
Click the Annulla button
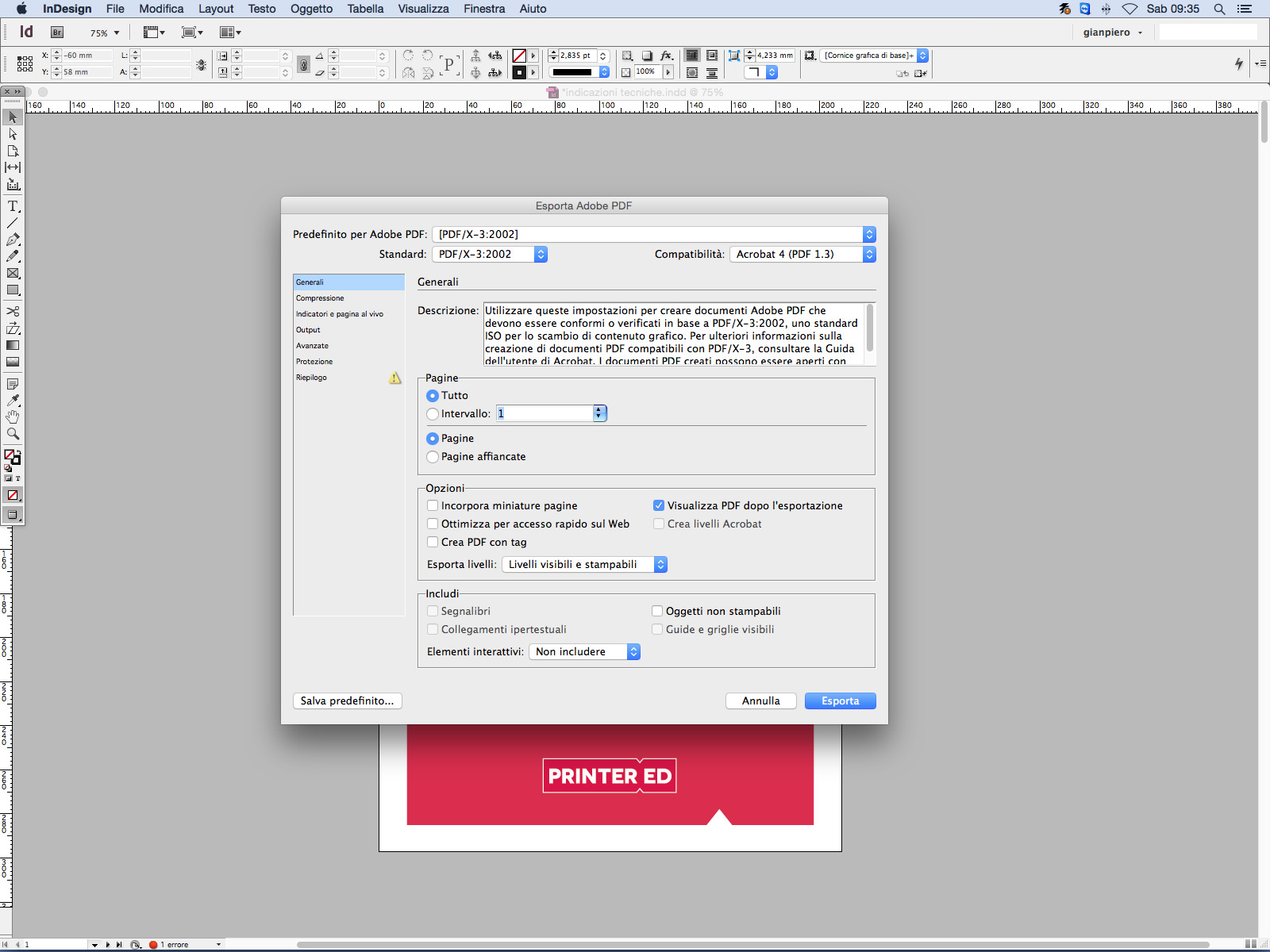pyautogui.click(x=761, y=701)
